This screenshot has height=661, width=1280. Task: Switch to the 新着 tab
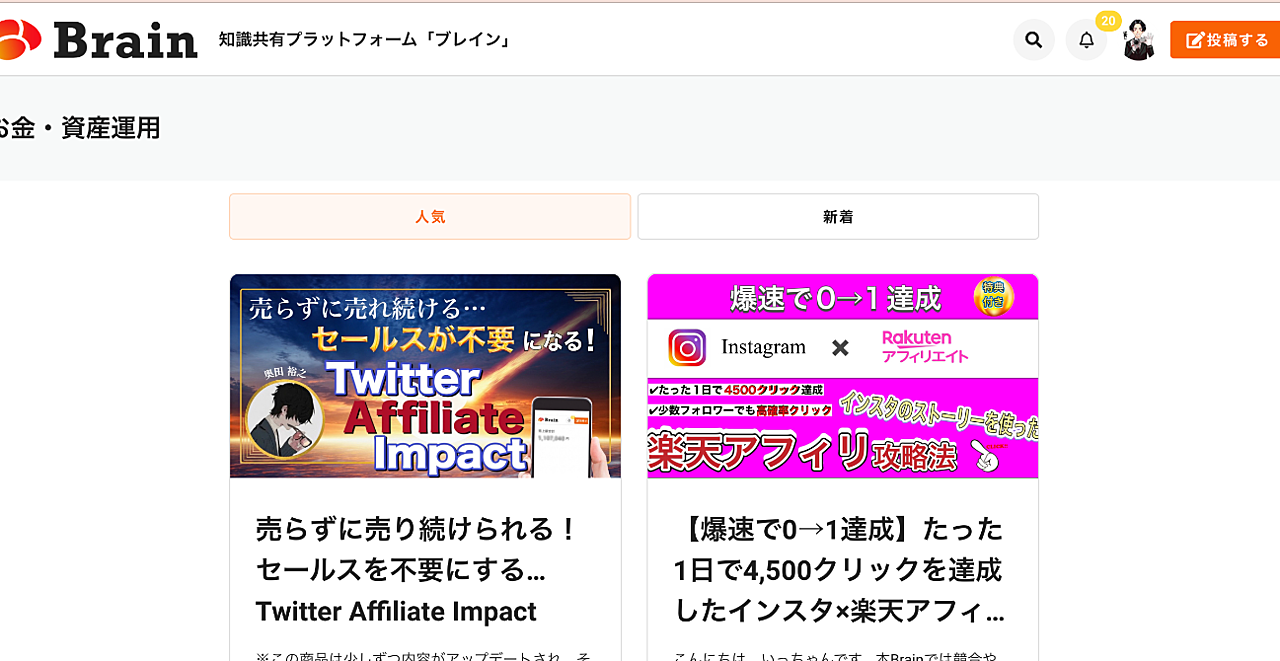tap(838, 216)
